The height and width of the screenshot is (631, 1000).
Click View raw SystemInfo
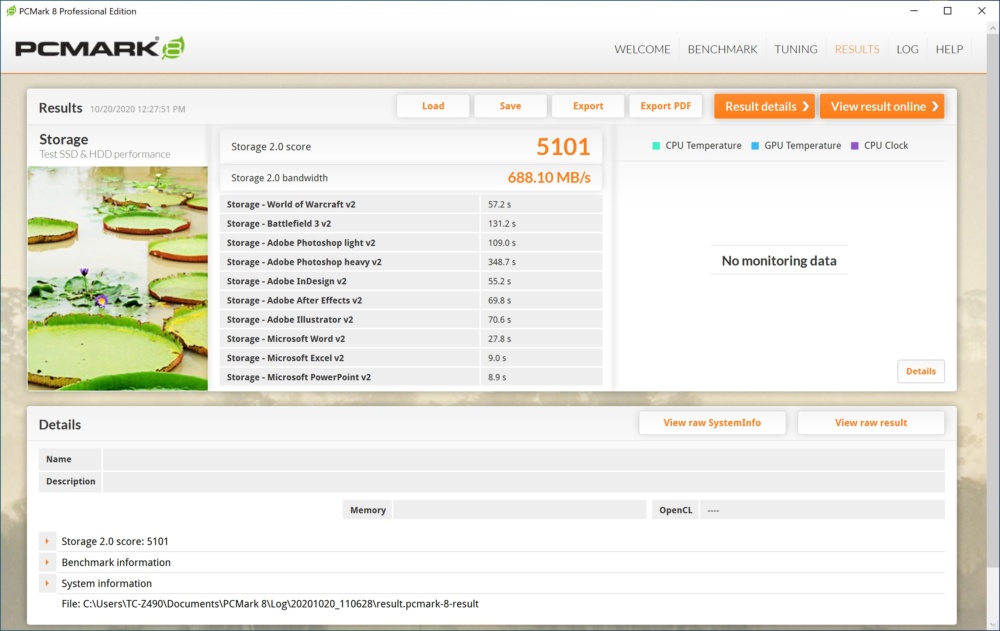tap(712, 422)
